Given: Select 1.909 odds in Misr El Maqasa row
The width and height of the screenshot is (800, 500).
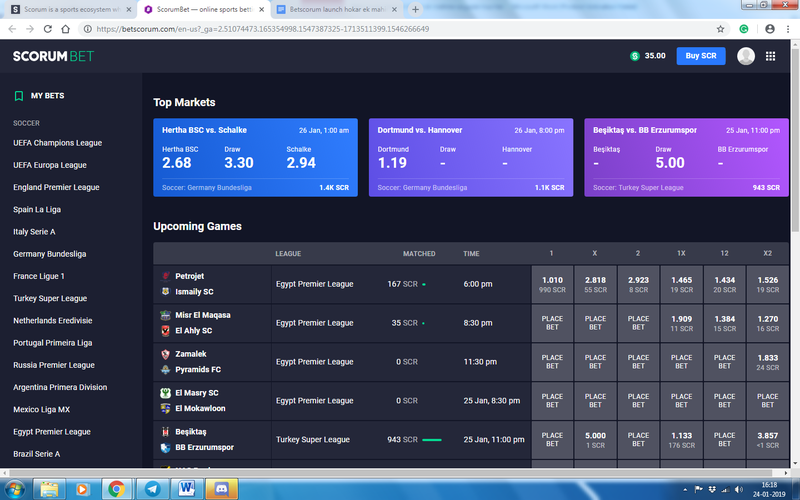Looking at the screenshot, I should 682,323.
